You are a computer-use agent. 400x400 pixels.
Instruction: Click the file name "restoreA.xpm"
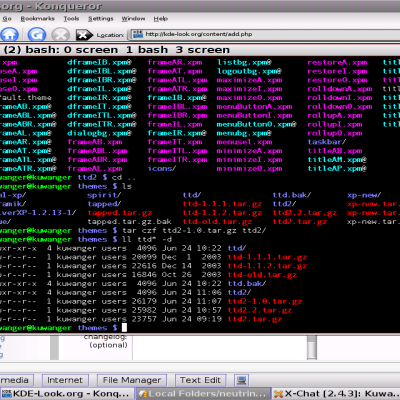[x=337, y=62]
